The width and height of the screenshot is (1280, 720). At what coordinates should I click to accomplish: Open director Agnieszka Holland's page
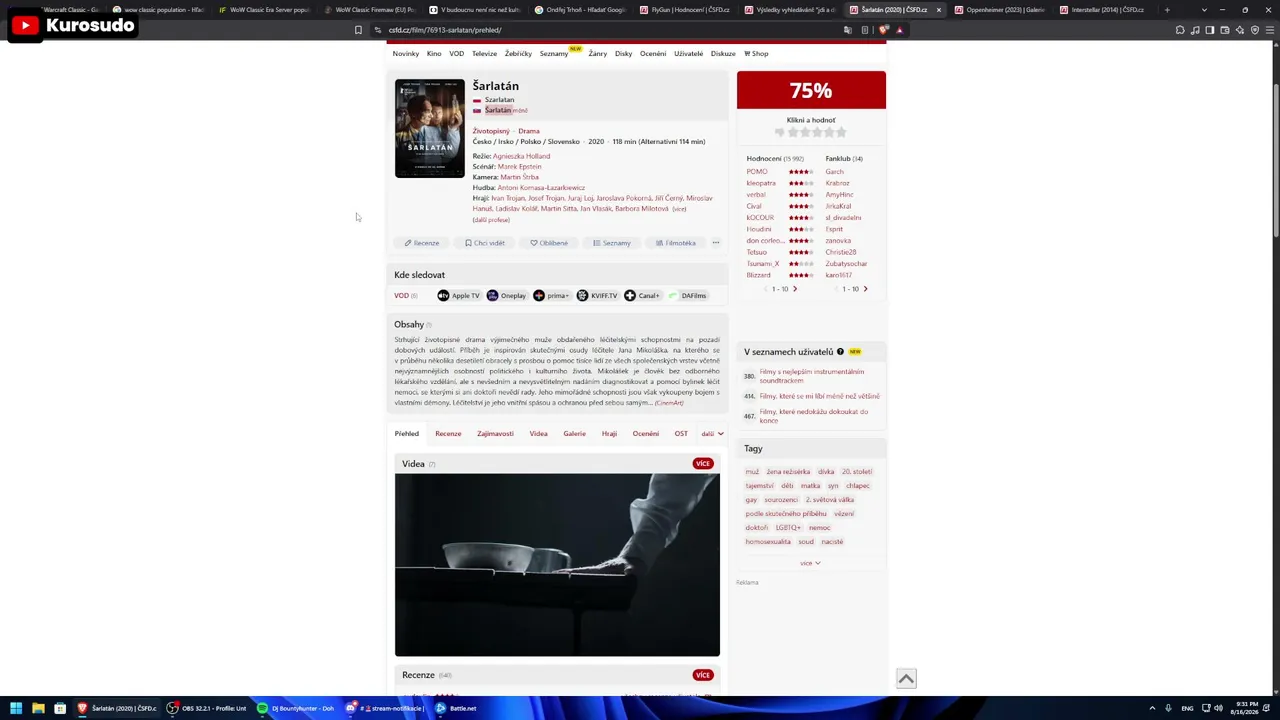pos(521,156)
